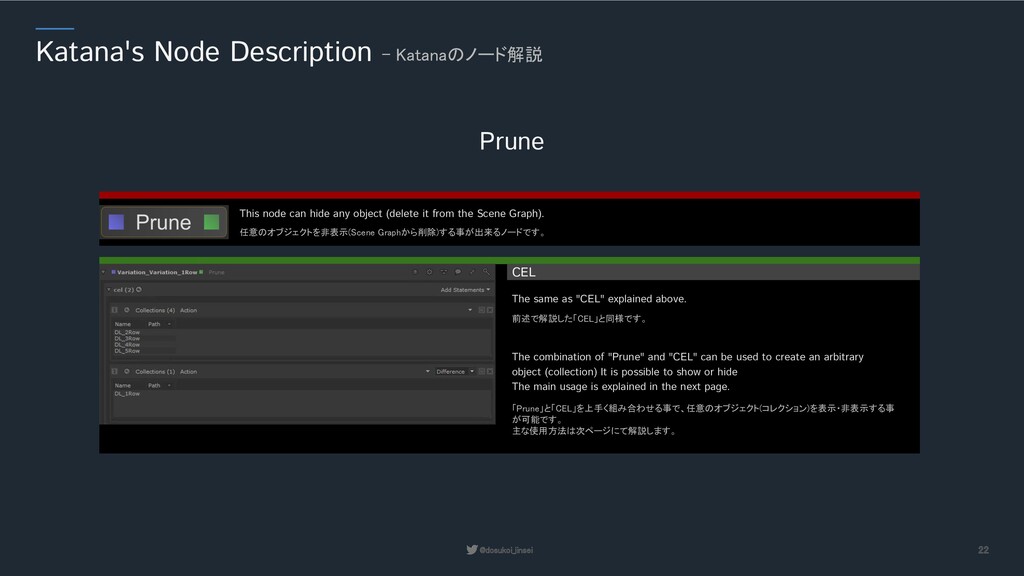Select the DL_4Row collection entry
The image size is (1024, 576).
[127, 345]
